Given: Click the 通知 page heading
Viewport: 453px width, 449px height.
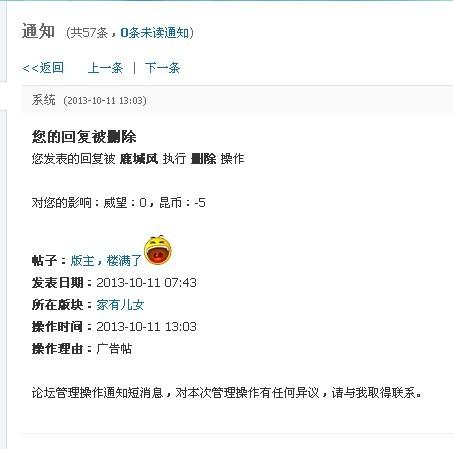Looking at the screenshot, I should (38, 32).
